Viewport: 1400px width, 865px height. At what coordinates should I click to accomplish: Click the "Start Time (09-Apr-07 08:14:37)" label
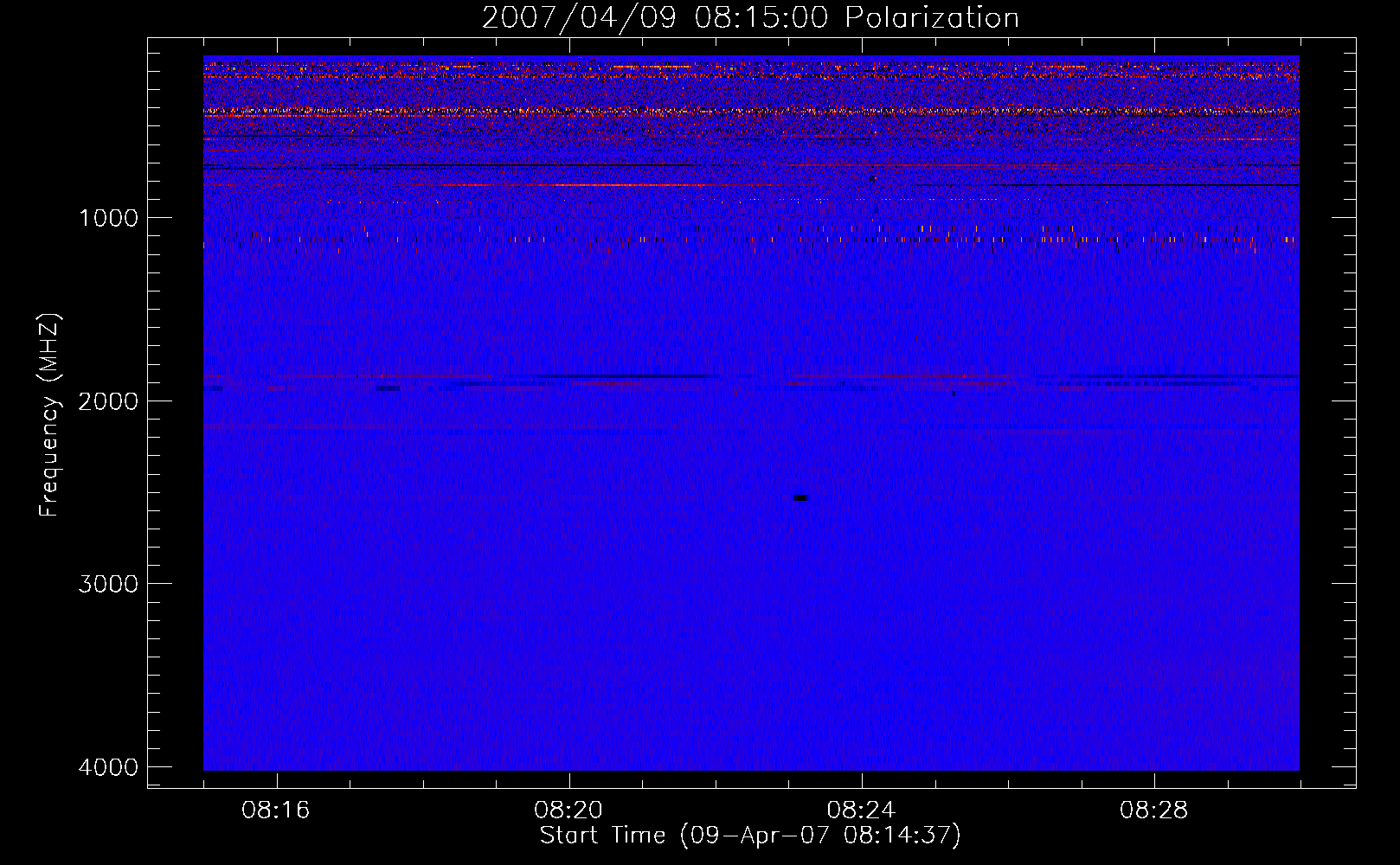[750, 836]
